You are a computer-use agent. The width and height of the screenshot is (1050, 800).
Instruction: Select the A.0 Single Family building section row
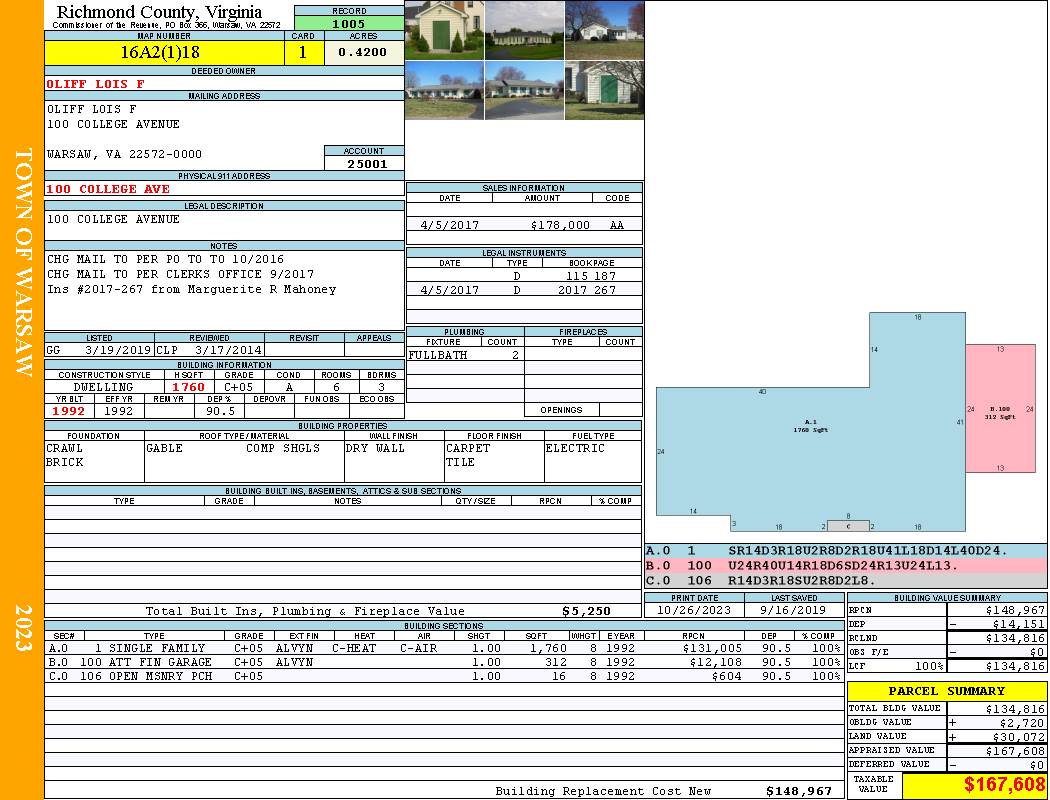pos(444,648)
